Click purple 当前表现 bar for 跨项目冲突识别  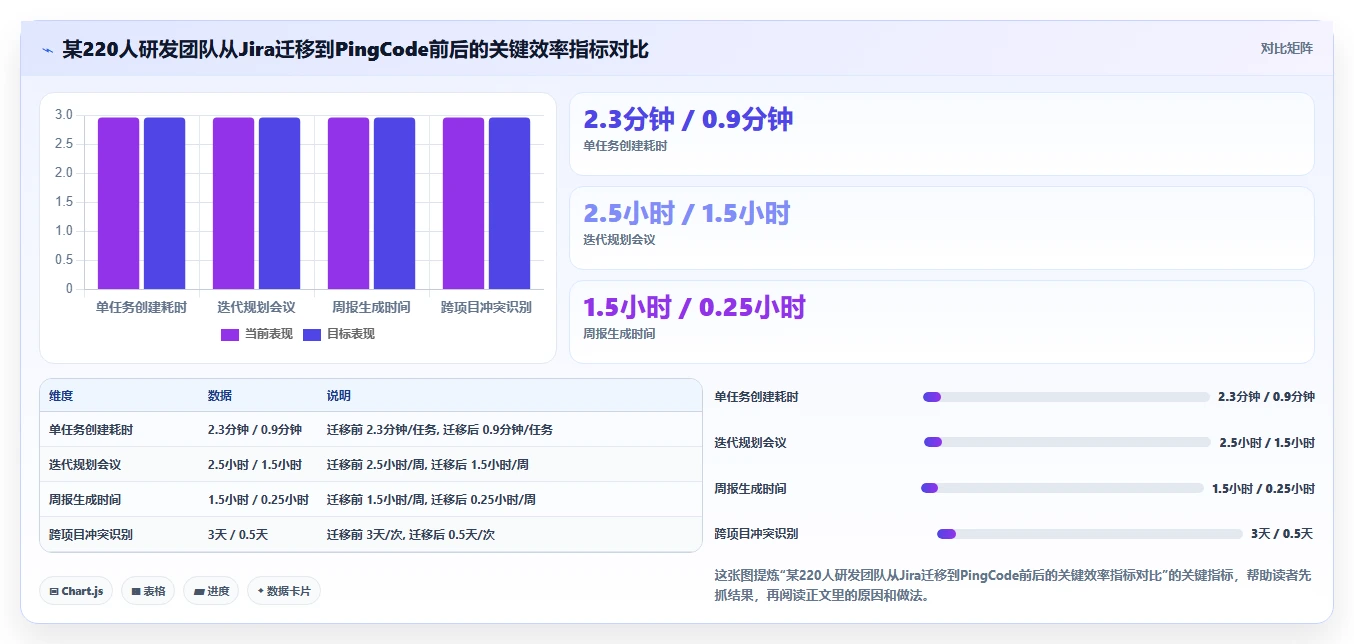coord(463,203)
